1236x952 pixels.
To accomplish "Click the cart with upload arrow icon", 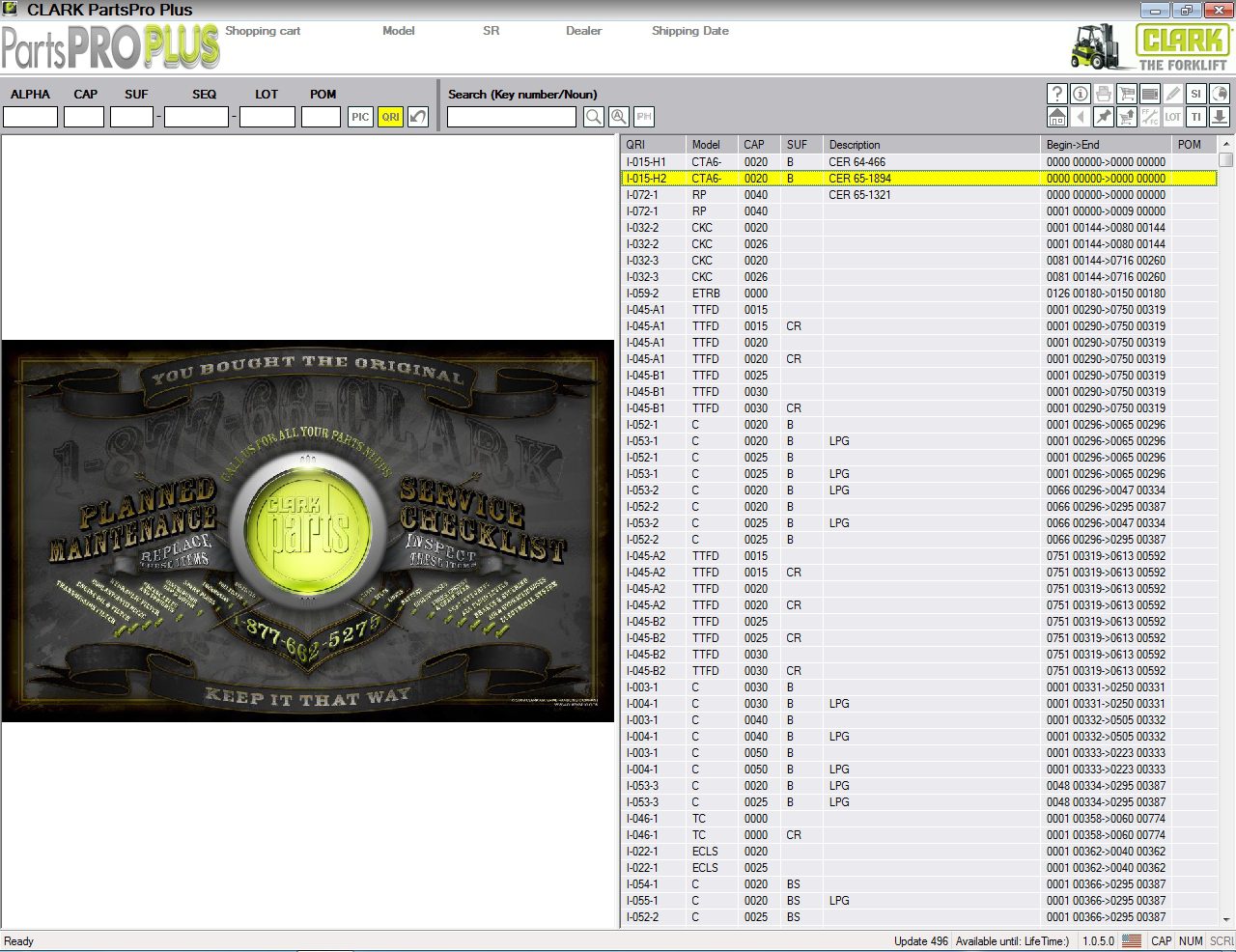I will [x=1127, y=117].
